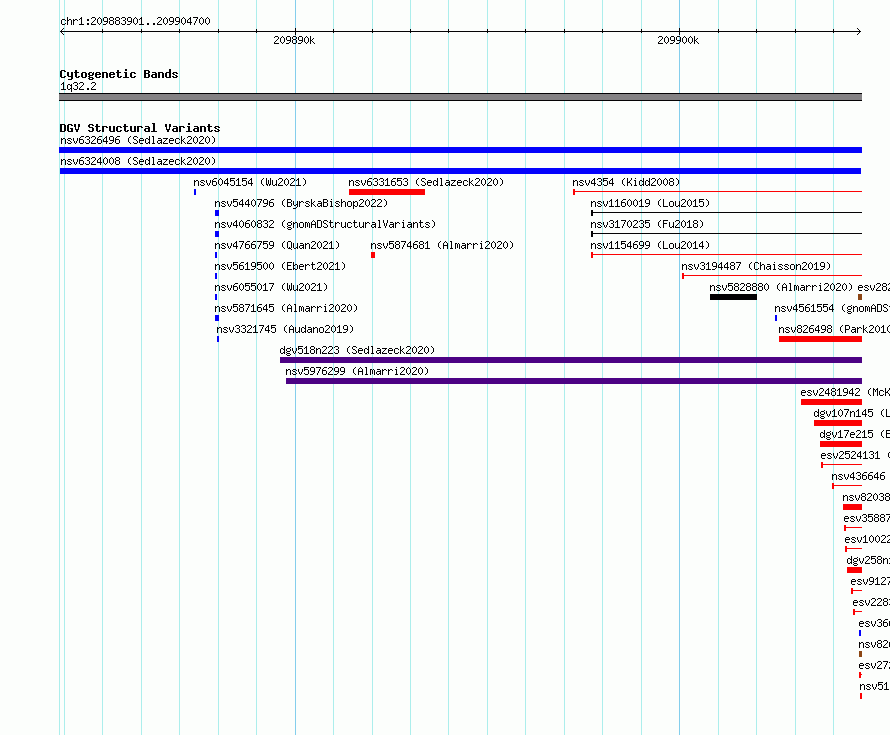This screenshot has width=890, height=735.
Task: Click the nsv4561554 variant label
Action: (832, 308)
